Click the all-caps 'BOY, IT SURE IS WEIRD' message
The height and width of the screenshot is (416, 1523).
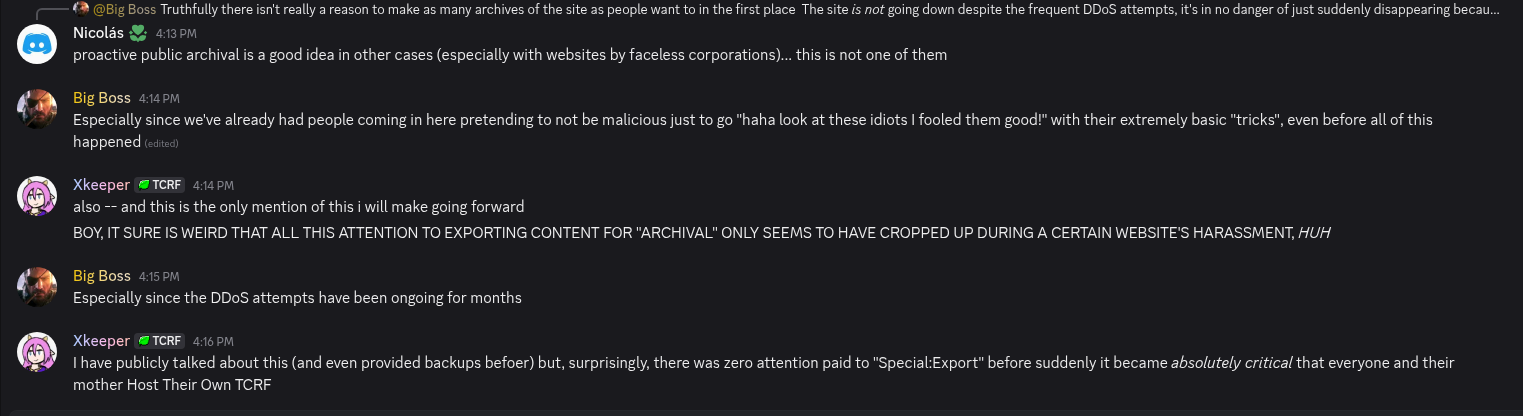pyautogui.click(x=702, y=233)
